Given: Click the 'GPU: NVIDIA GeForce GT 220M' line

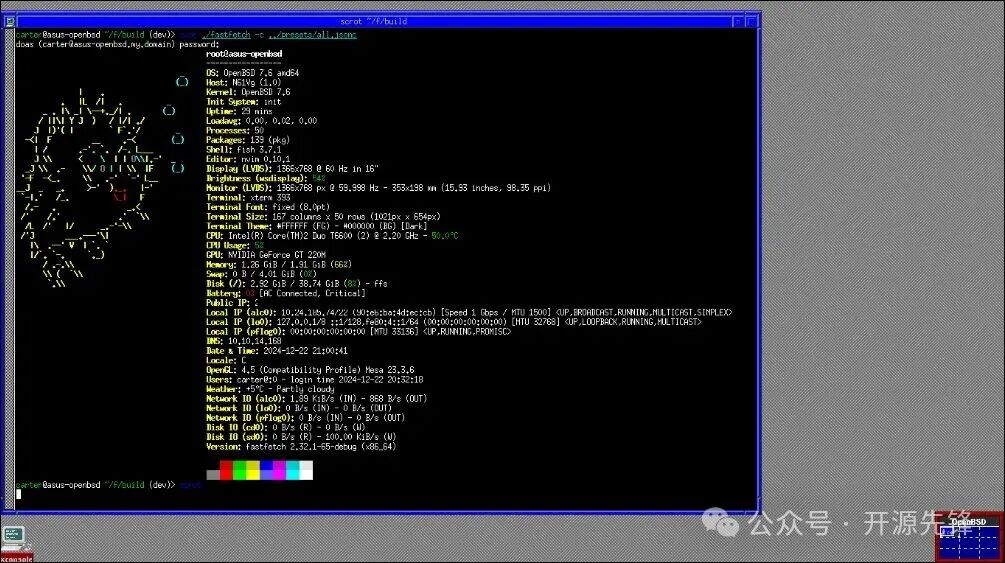Looking at the screenshot, I should coord(266,255).
